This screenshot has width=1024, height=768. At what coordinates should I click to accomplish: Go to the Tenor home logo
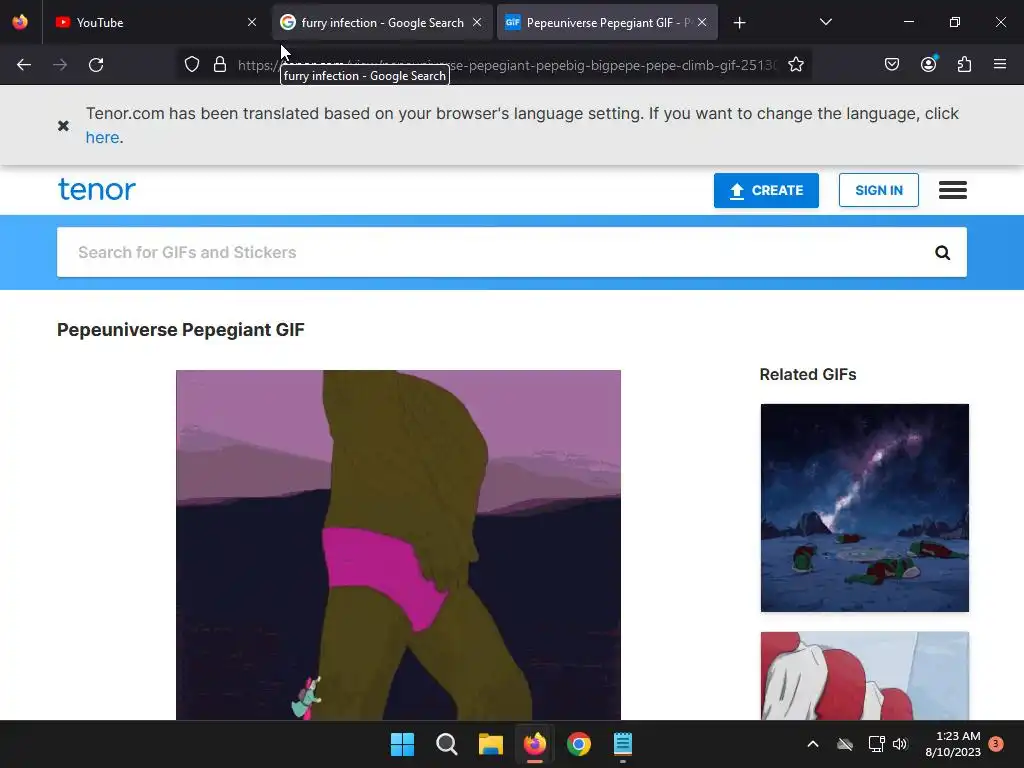[x=97, y=189]
